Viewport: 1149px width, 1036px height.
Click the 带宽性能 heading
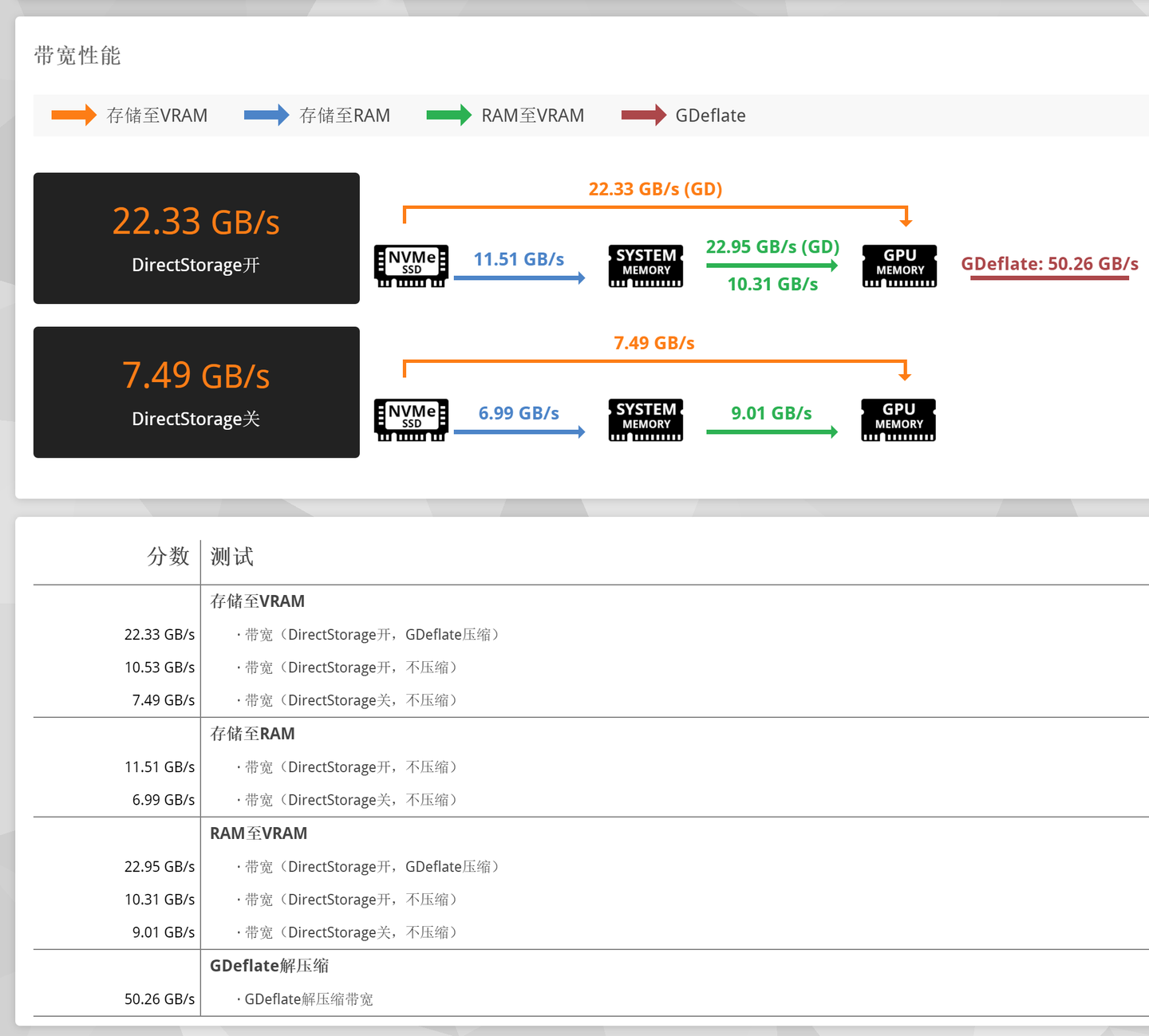pyautogui.click(x=77, y=56)
